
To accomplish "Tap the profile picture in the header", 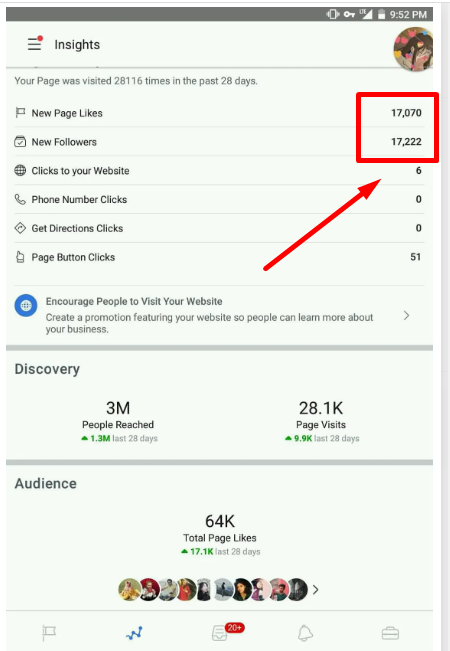I will (413, 49).
